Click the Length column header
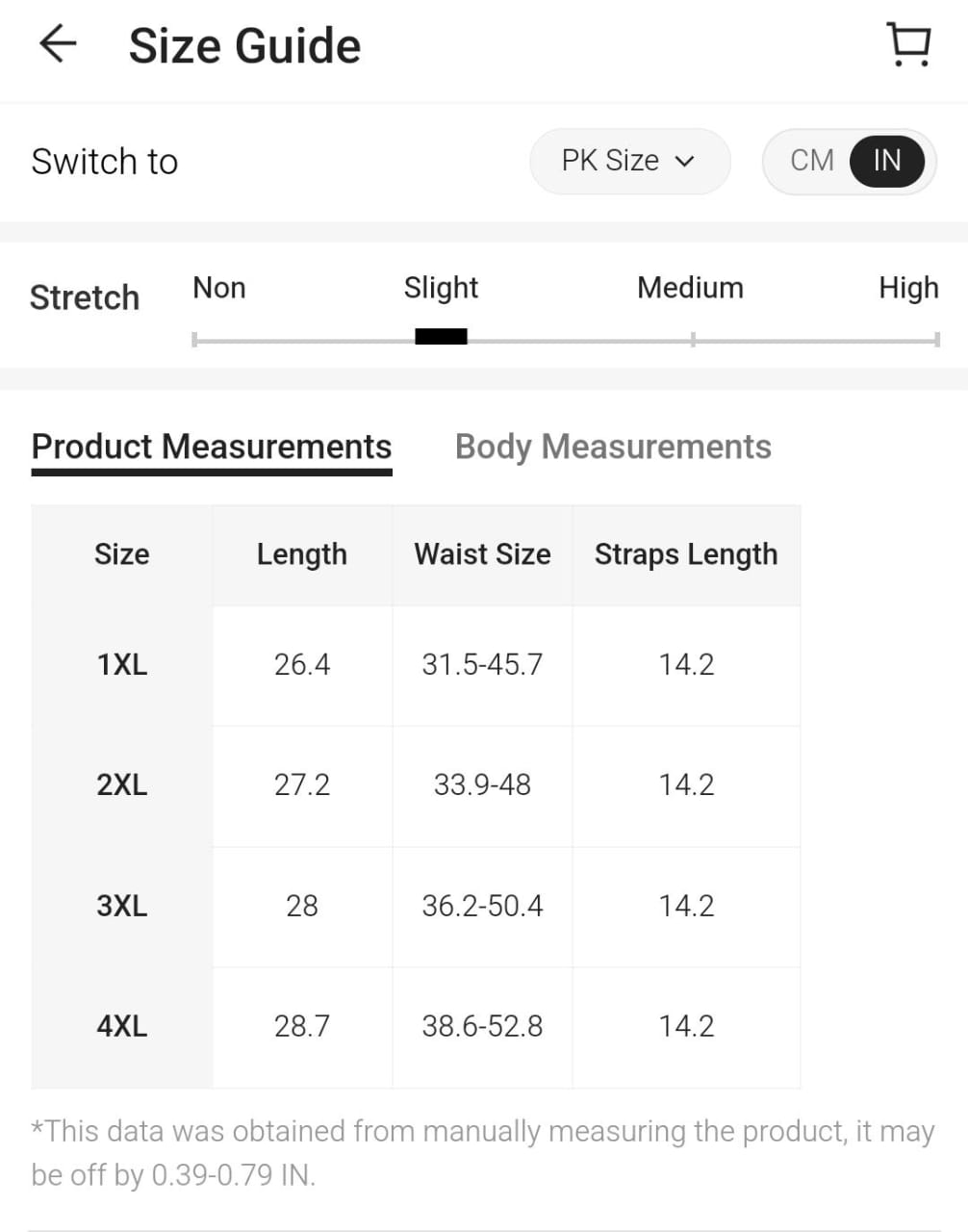 pyautogui.click(x=302, y=554)
